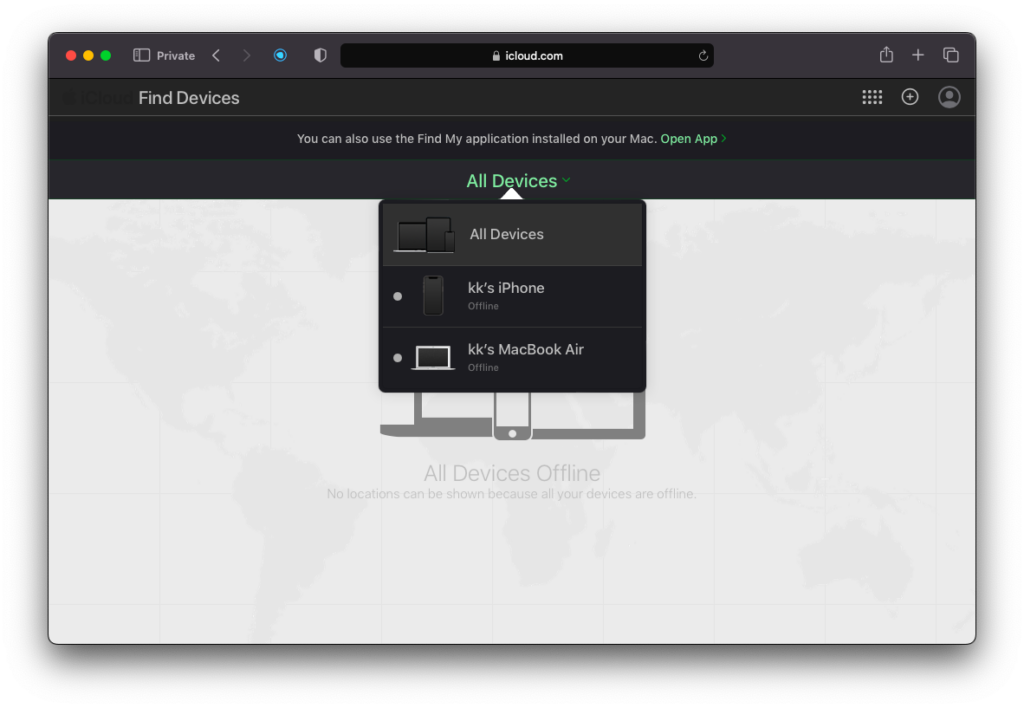The height and width of the screenshot is (708, 1024).
Task: Select All Devices in the list
Action: pos(512,234)
